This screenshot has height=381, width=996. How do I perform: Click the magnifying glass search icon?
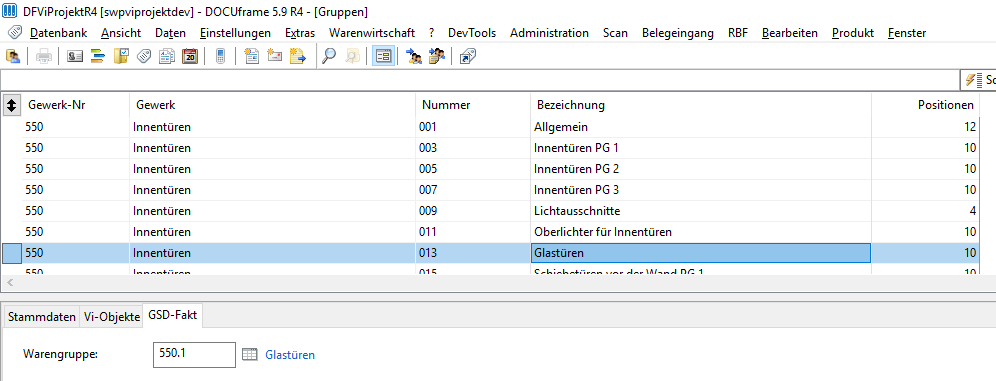[x=328, y=57]
